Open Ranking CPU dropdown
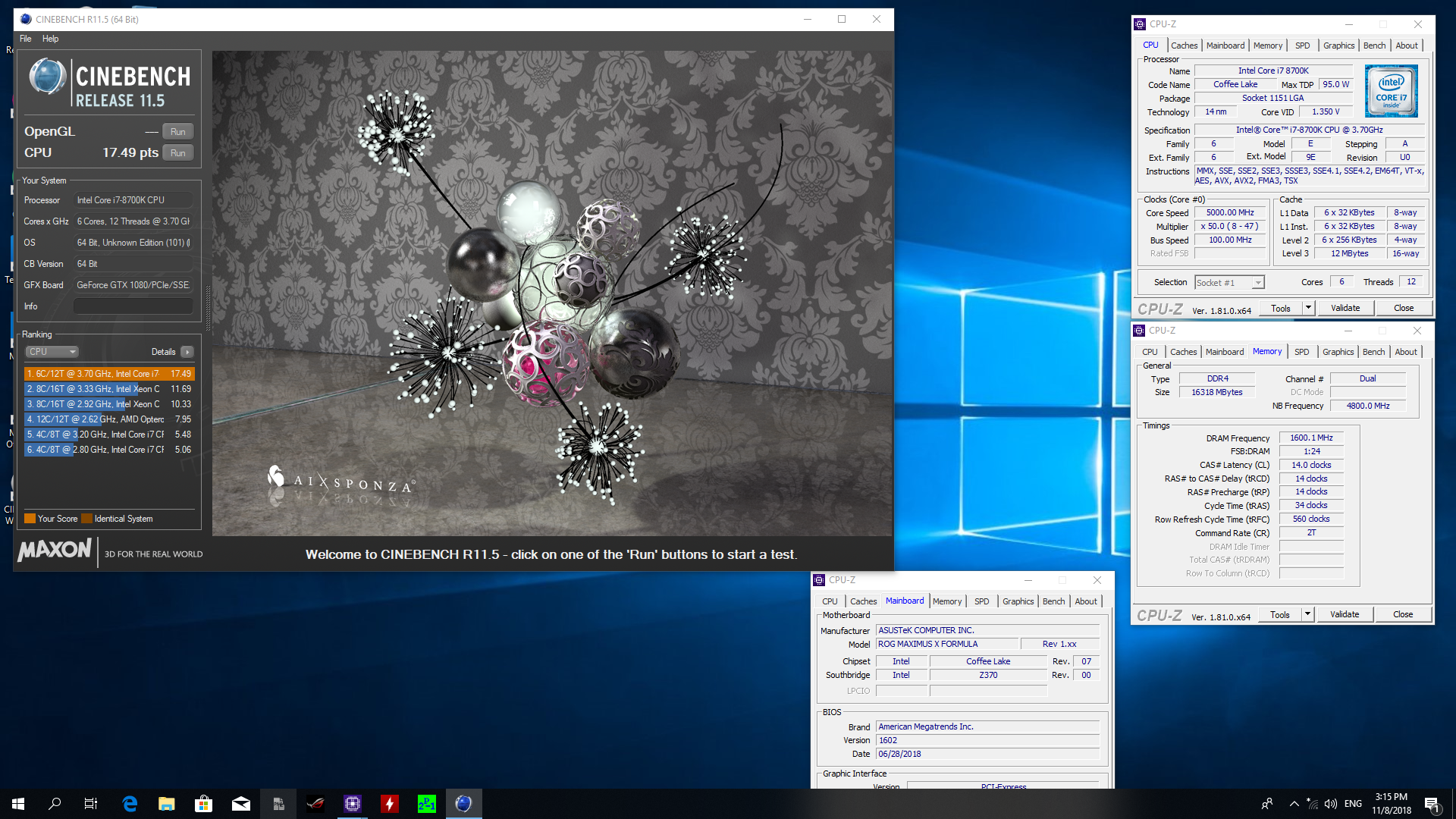The height and width of the screenshot is (819, 1456). click(x=52, y=352)
